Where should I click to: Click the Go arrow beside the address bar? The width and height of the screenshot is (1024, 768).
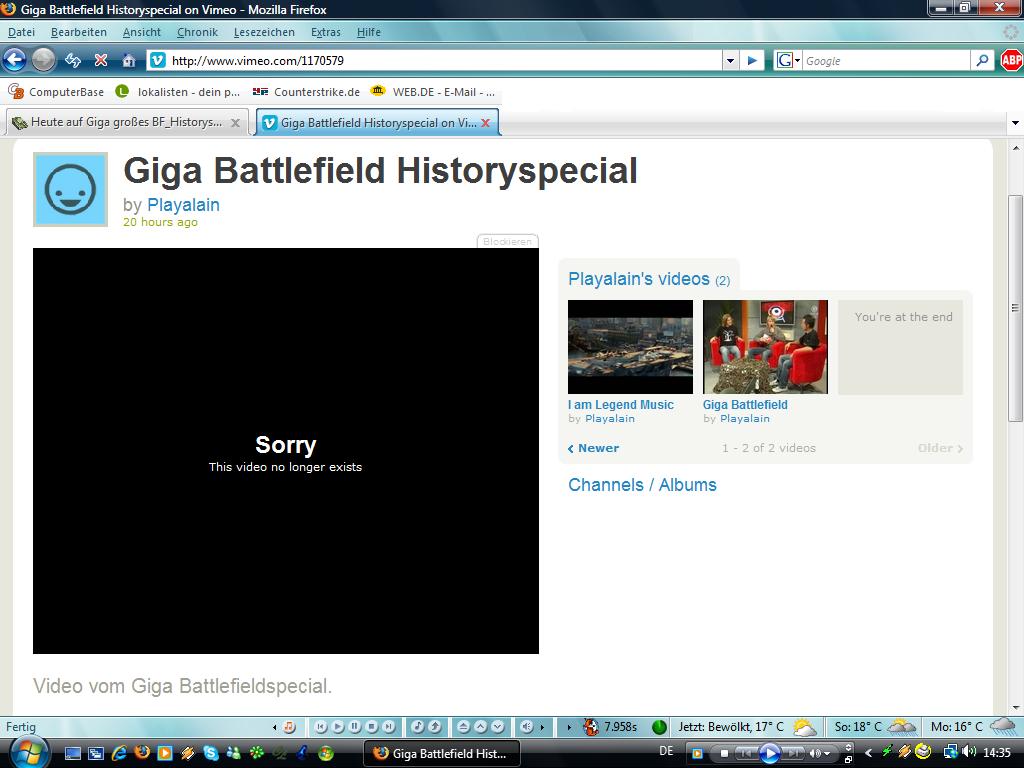point(752,61)
